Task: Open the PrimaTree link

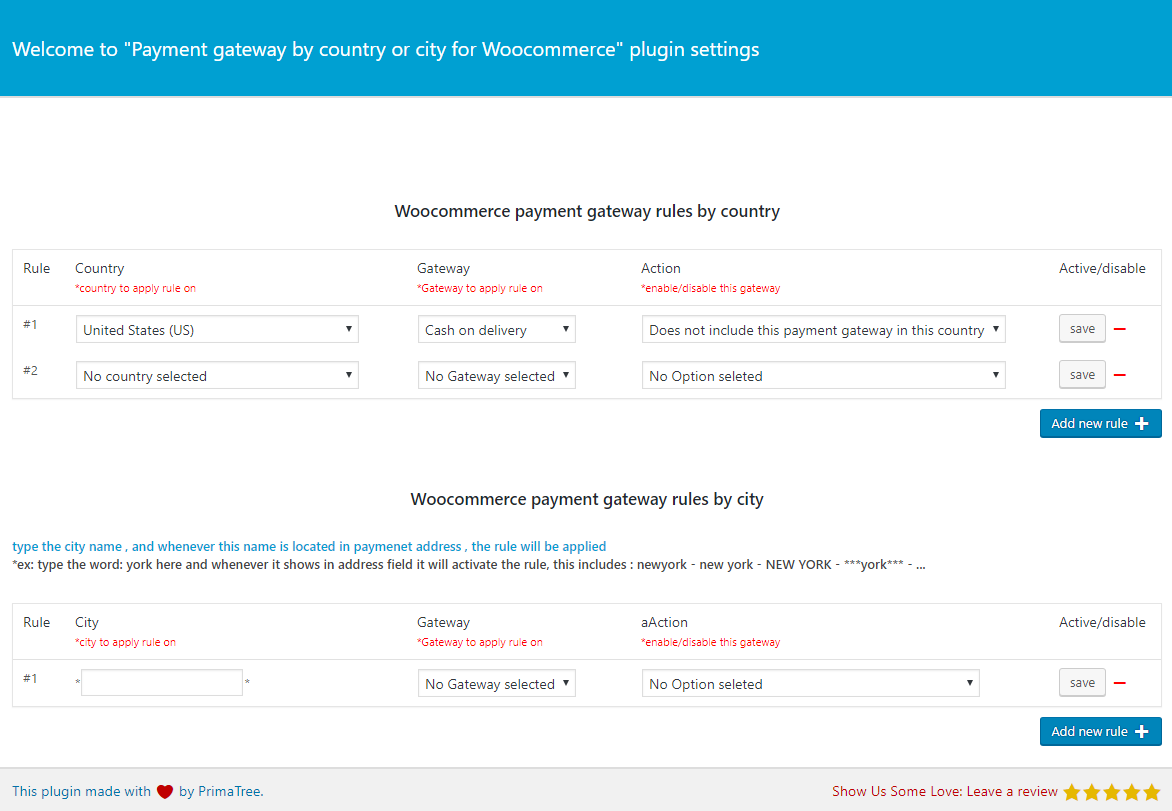Action: click(229, 792)
